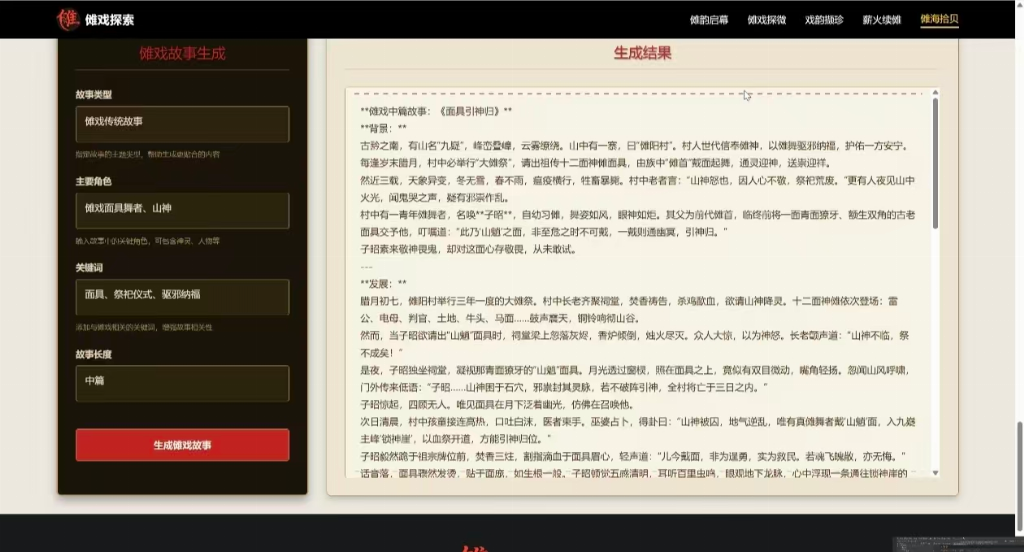1024x552 pixels.
Task: Click the red 傩 logo icon
Action: point(68,19)
